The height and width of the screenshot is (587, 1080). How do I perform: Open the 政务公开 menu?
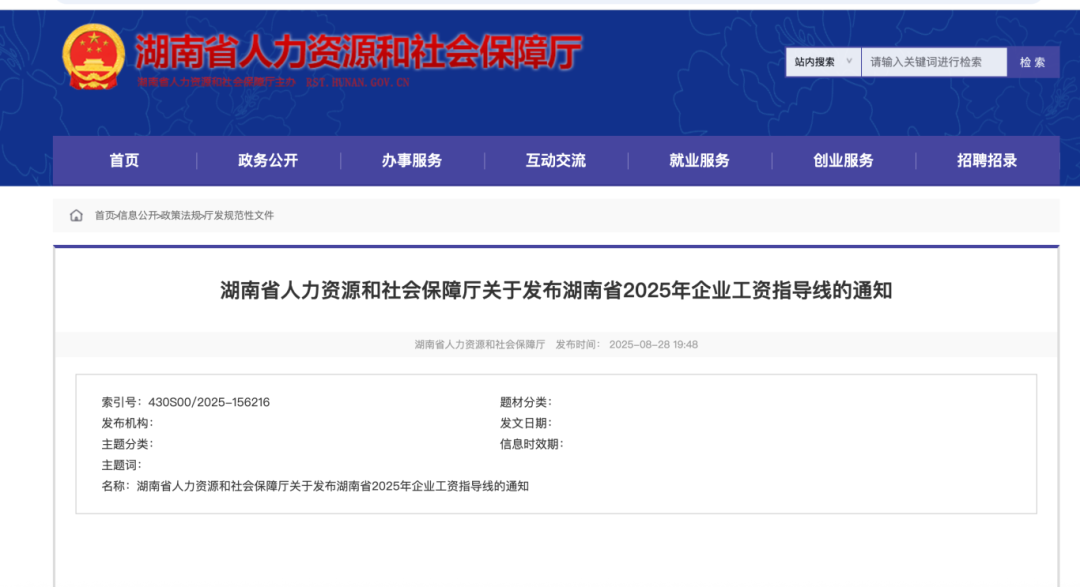tap(267, 160)
